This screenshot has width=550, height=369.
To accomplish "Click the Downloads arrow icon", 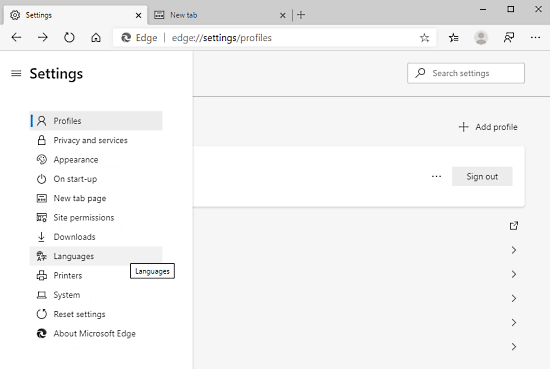I will pos(41,237).
